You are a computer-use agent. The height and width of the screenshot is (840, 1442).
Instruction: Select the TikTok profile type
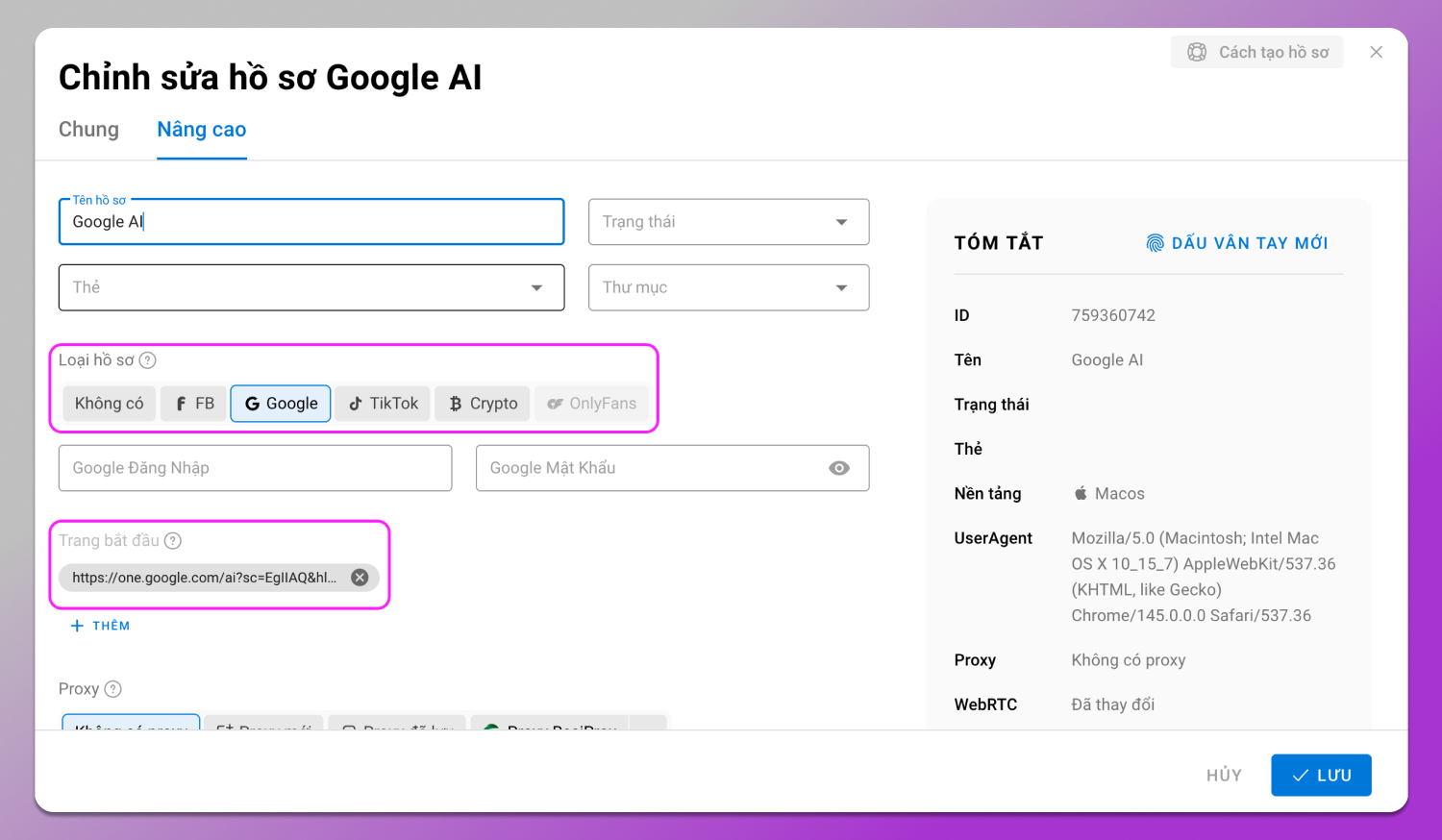click(383, 404)
